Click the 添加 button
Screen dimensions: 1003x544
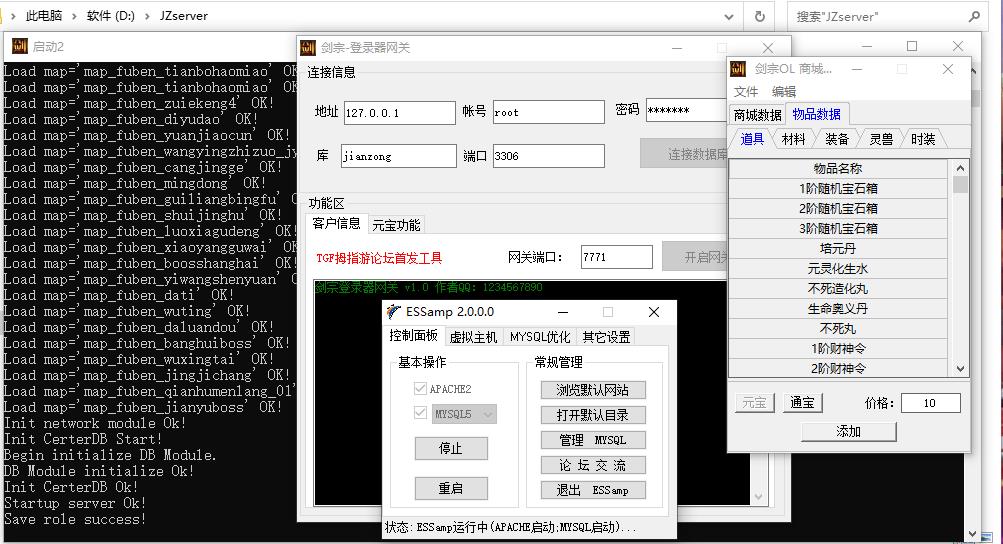848,431
